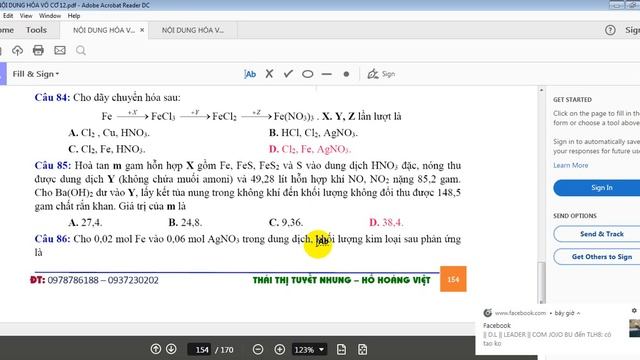The image size is (640, 360).
Task: Zoom out with minus button
Action: pyautogui.click(x=258, y=349)
